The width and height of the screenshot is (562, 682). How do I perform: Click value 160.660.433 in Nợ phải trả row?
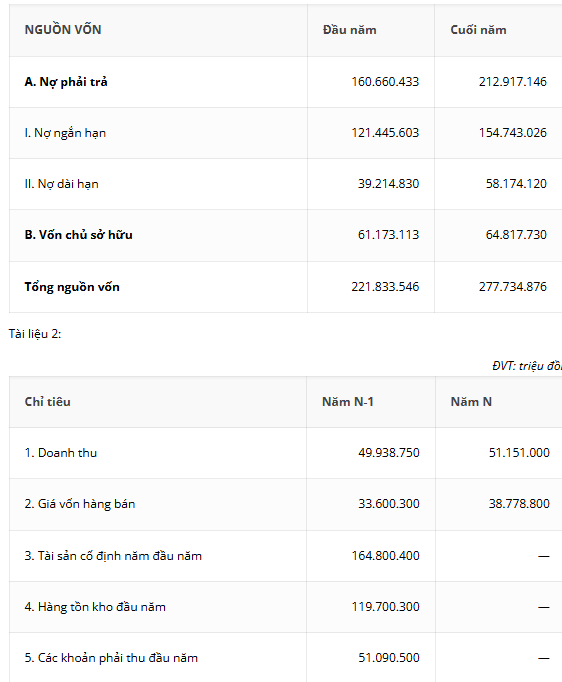385,82
